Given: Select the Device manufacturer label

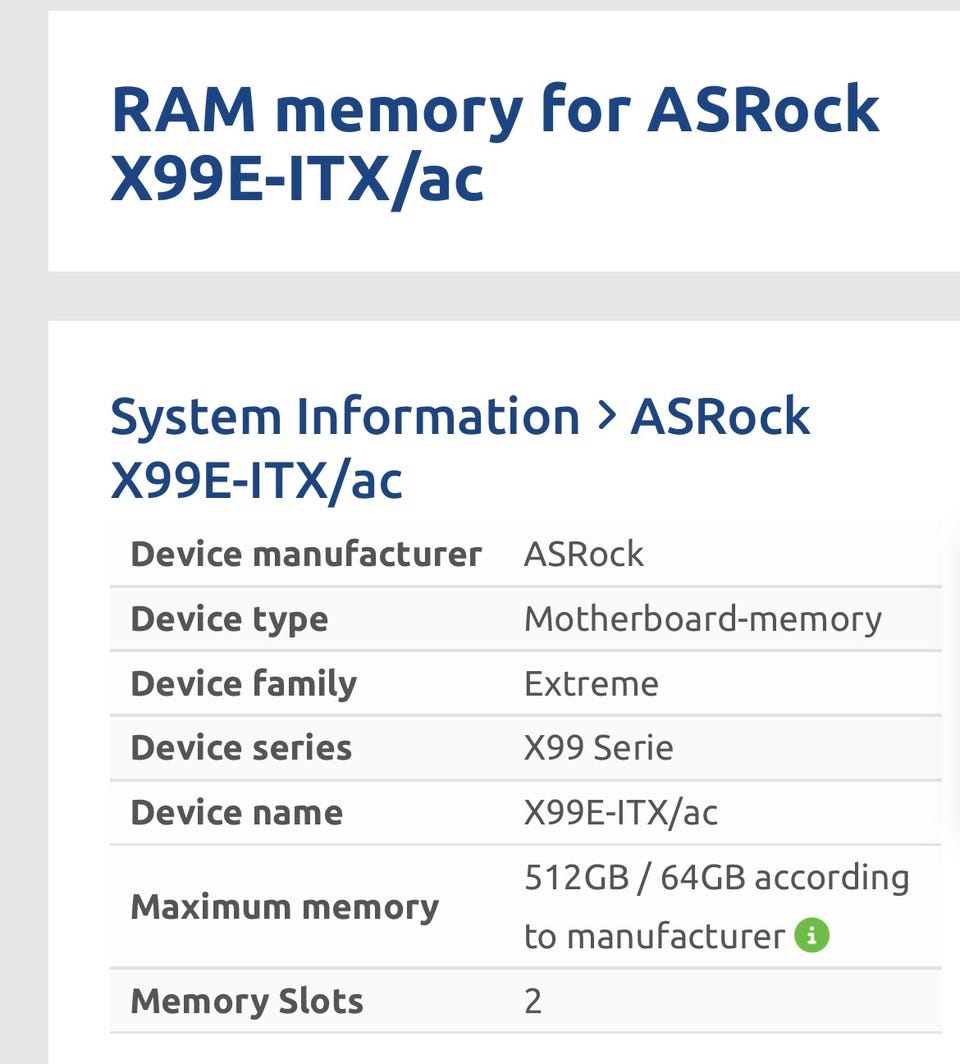Looking at the screenshot, I should [x=306, y=554].
